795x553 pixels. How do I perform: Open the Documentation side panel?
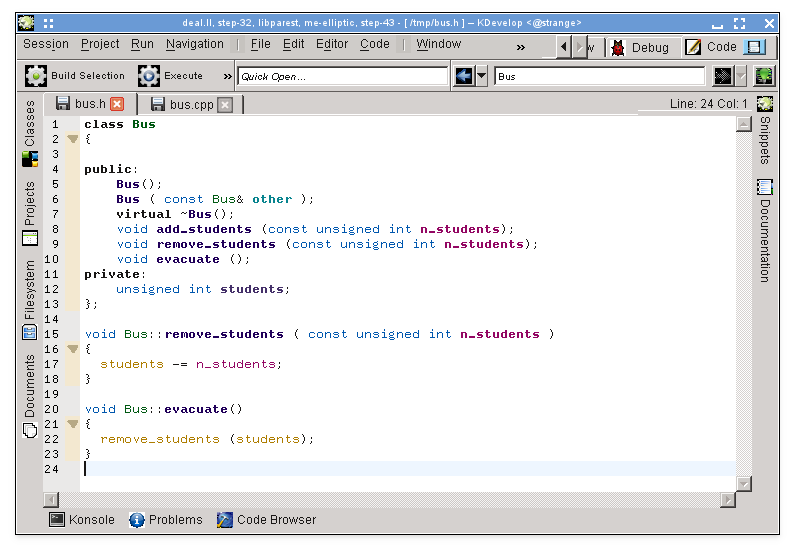coord(765,231)
